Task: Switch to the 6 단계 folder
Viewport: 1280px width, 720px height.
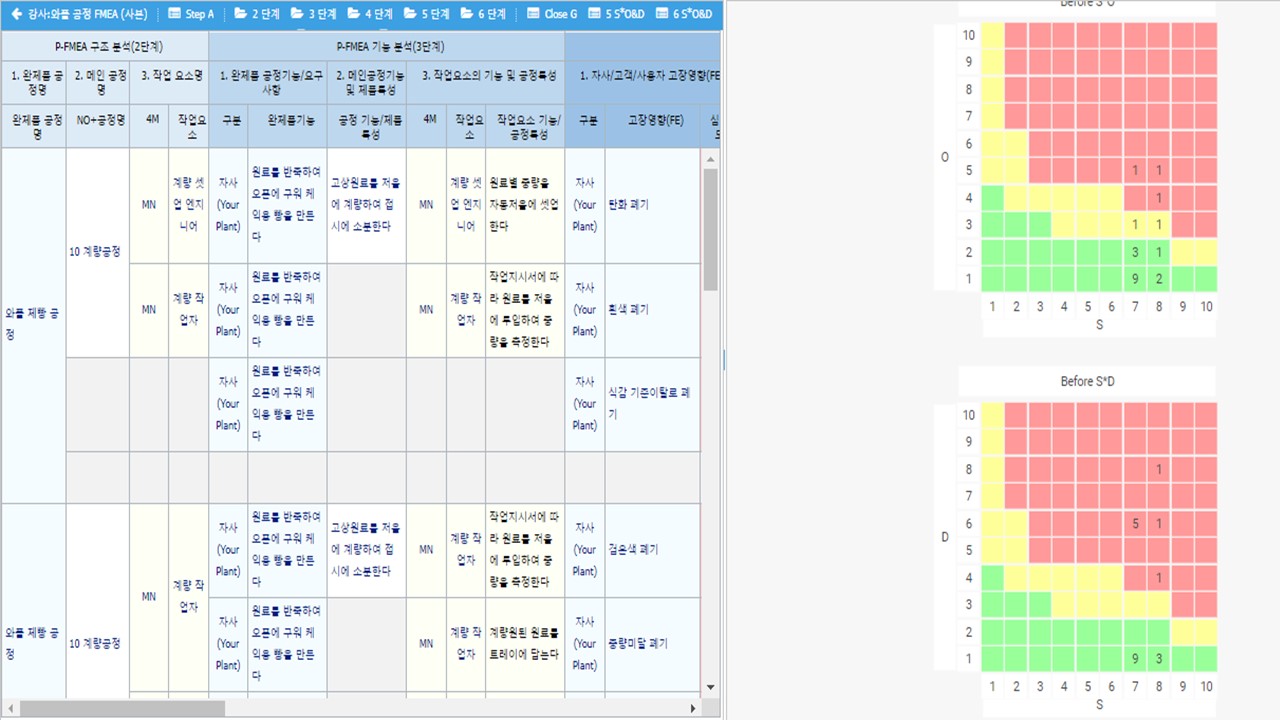Action: 482,14
